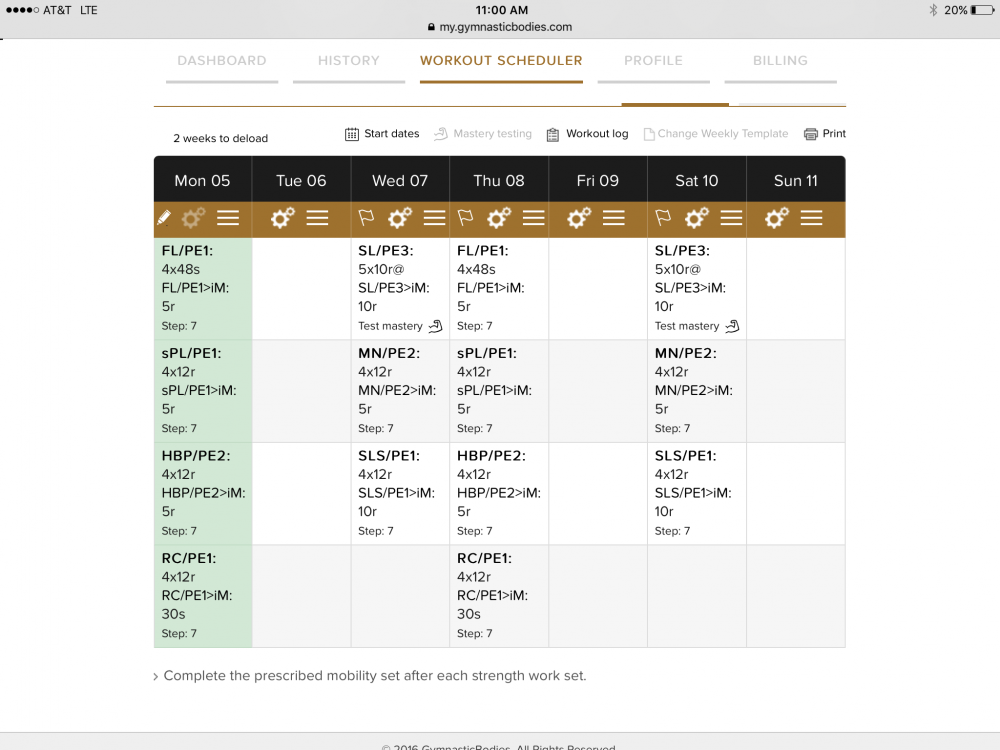Click the Test mastery arm icon on Wed 07
This screenshot has height=750, width=1000.
coord(436,326)
